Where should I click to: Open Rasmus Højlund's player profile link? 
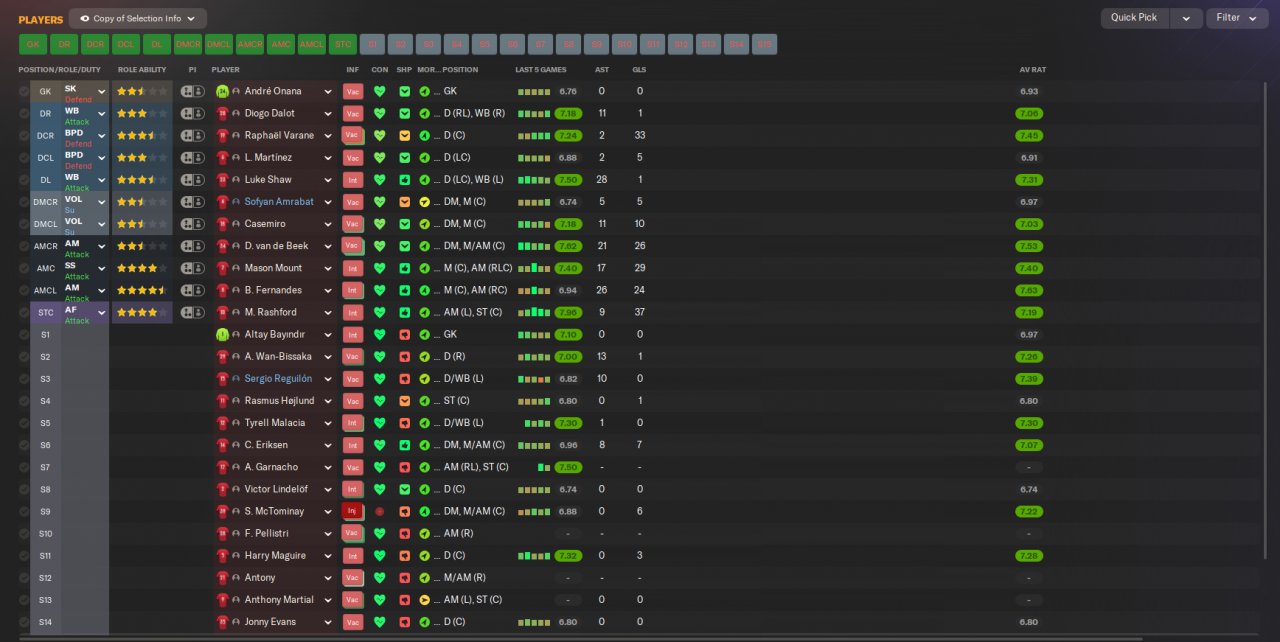point(279,401)
